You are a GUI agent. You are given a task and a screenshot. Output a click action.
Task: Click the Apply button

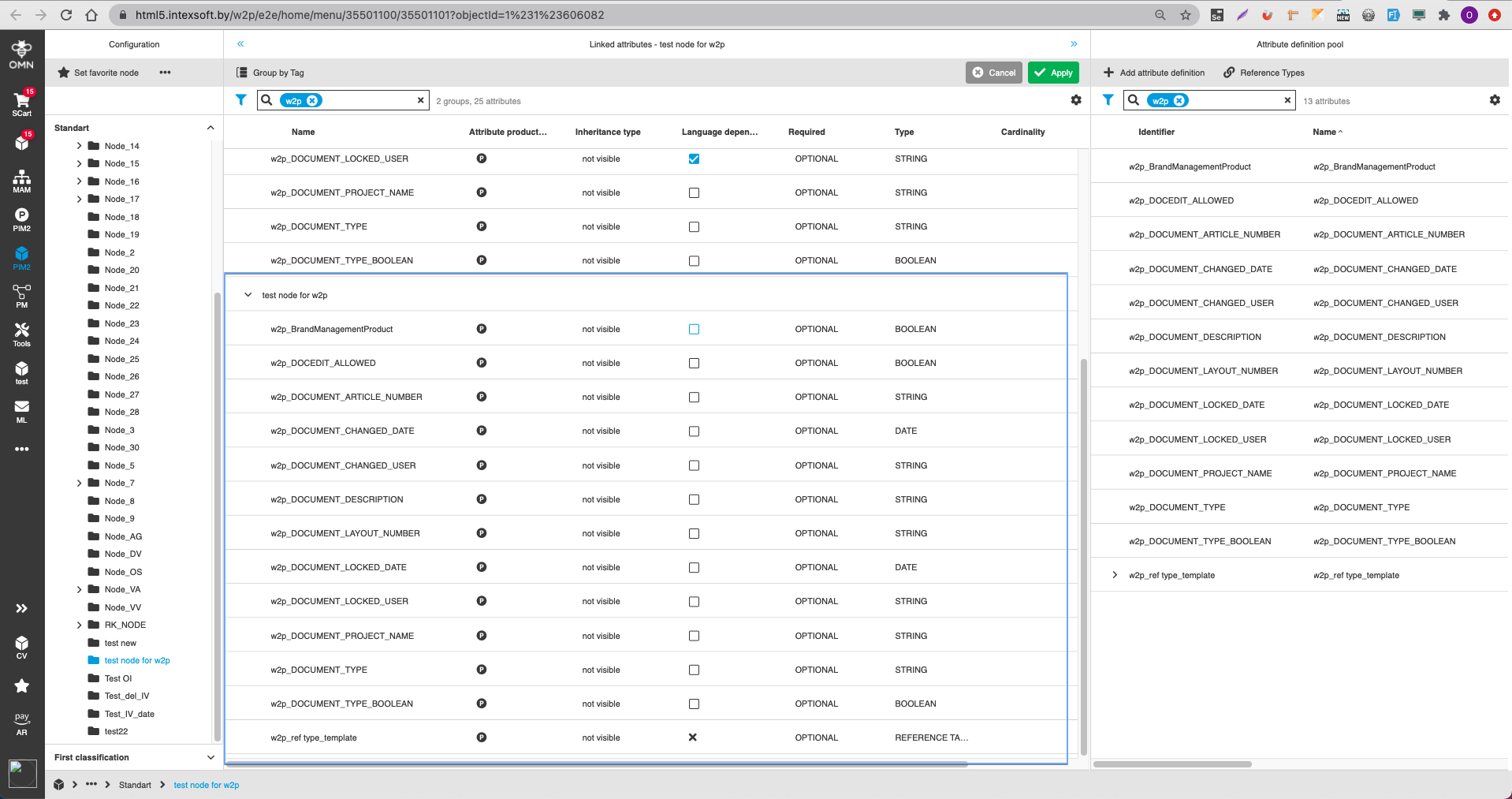tap(1053, 72)
